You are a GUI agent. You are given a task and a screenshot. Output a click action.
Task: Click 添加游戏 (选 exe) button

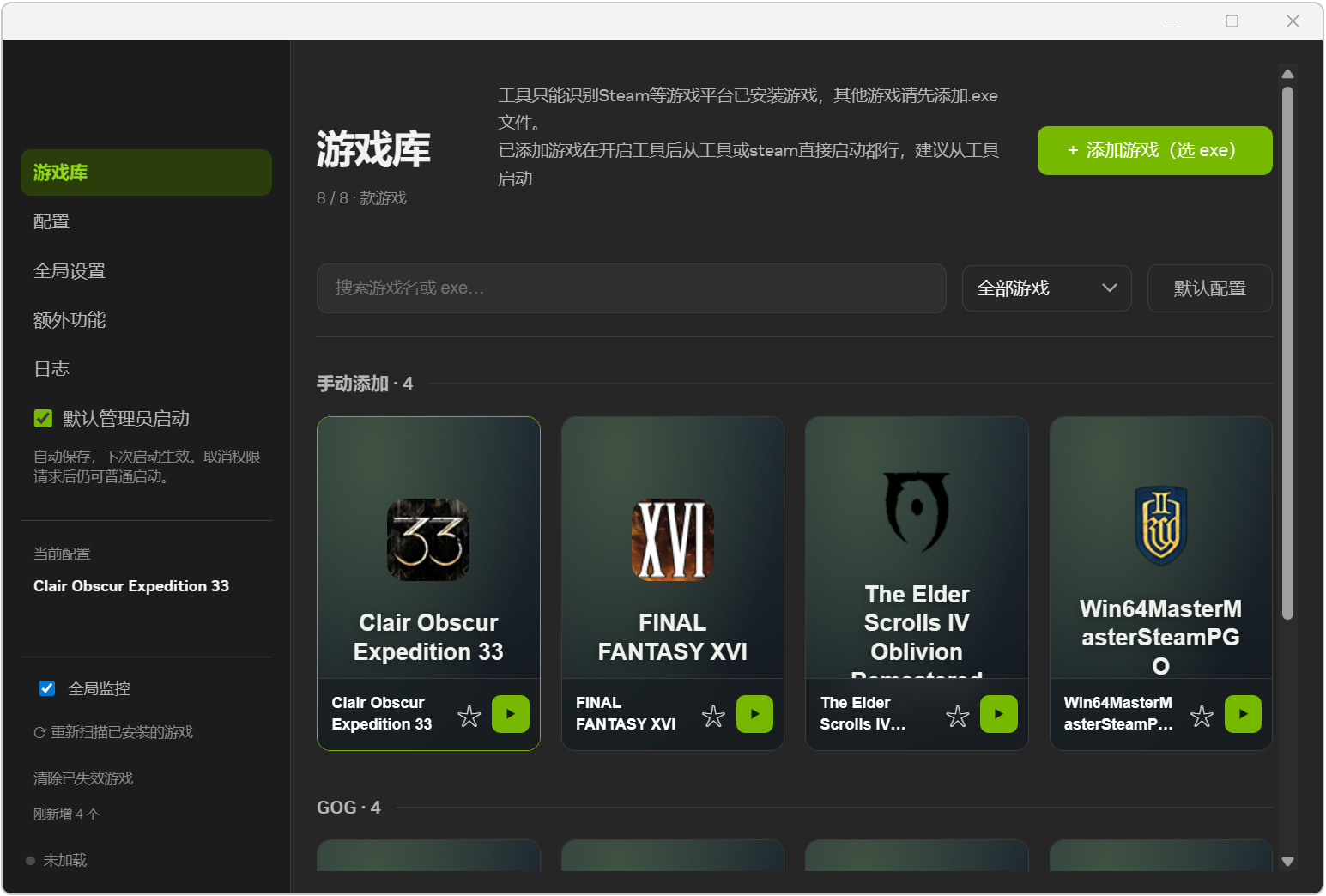point(1154,150)
